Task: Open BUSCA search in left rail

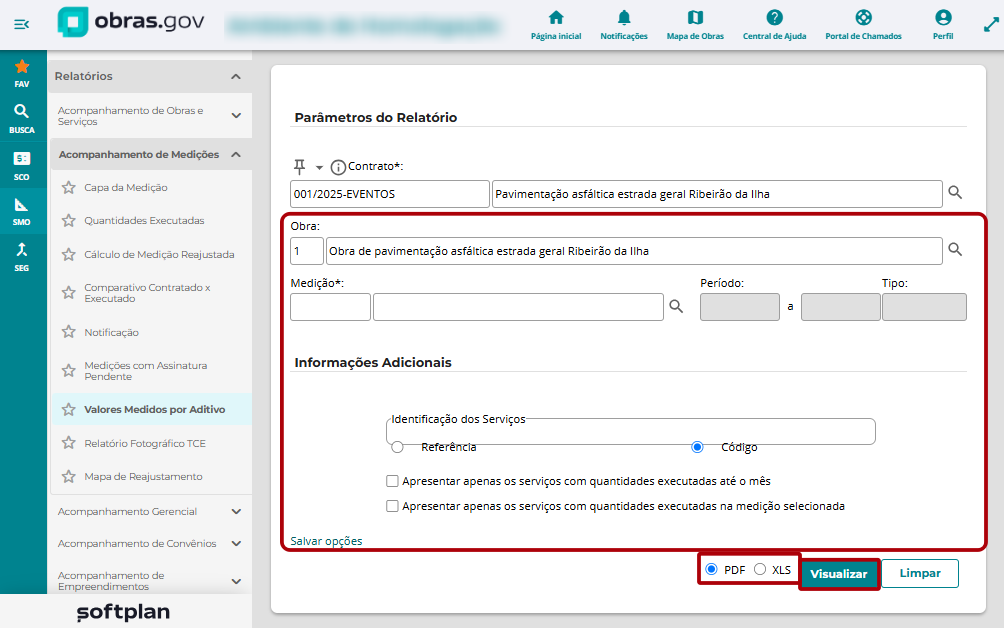Action: coord(22,118)
